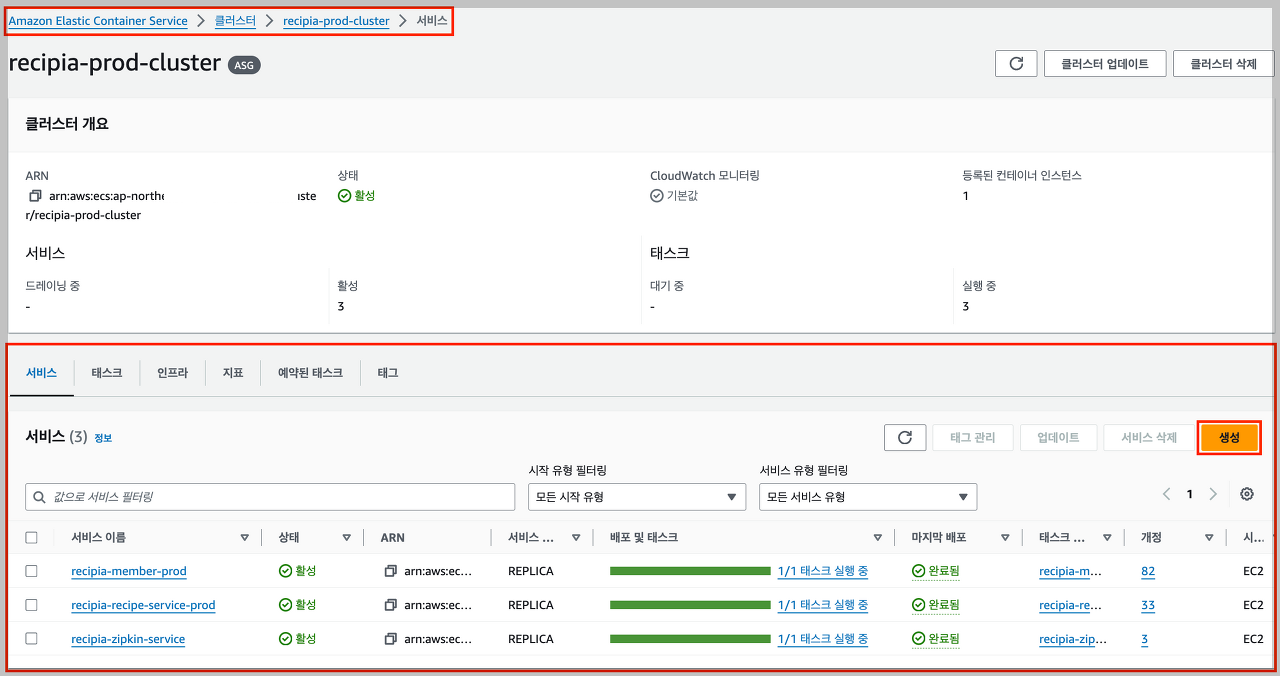
Task: Go to previous page arrow in pagination
Action: (x=1166, y=494)
